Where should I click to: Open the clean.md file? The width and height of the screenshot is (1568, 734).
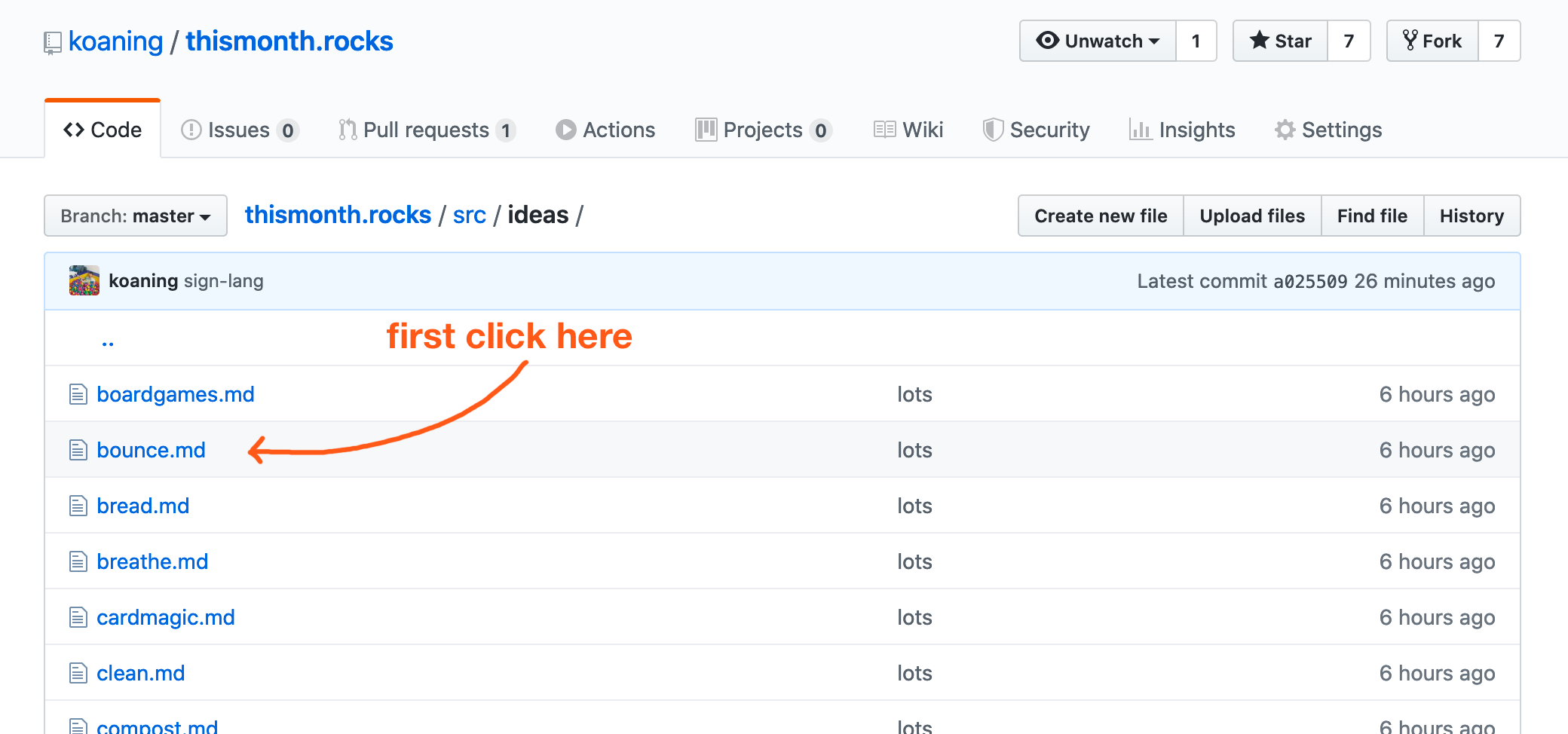[x=141, y=673]
